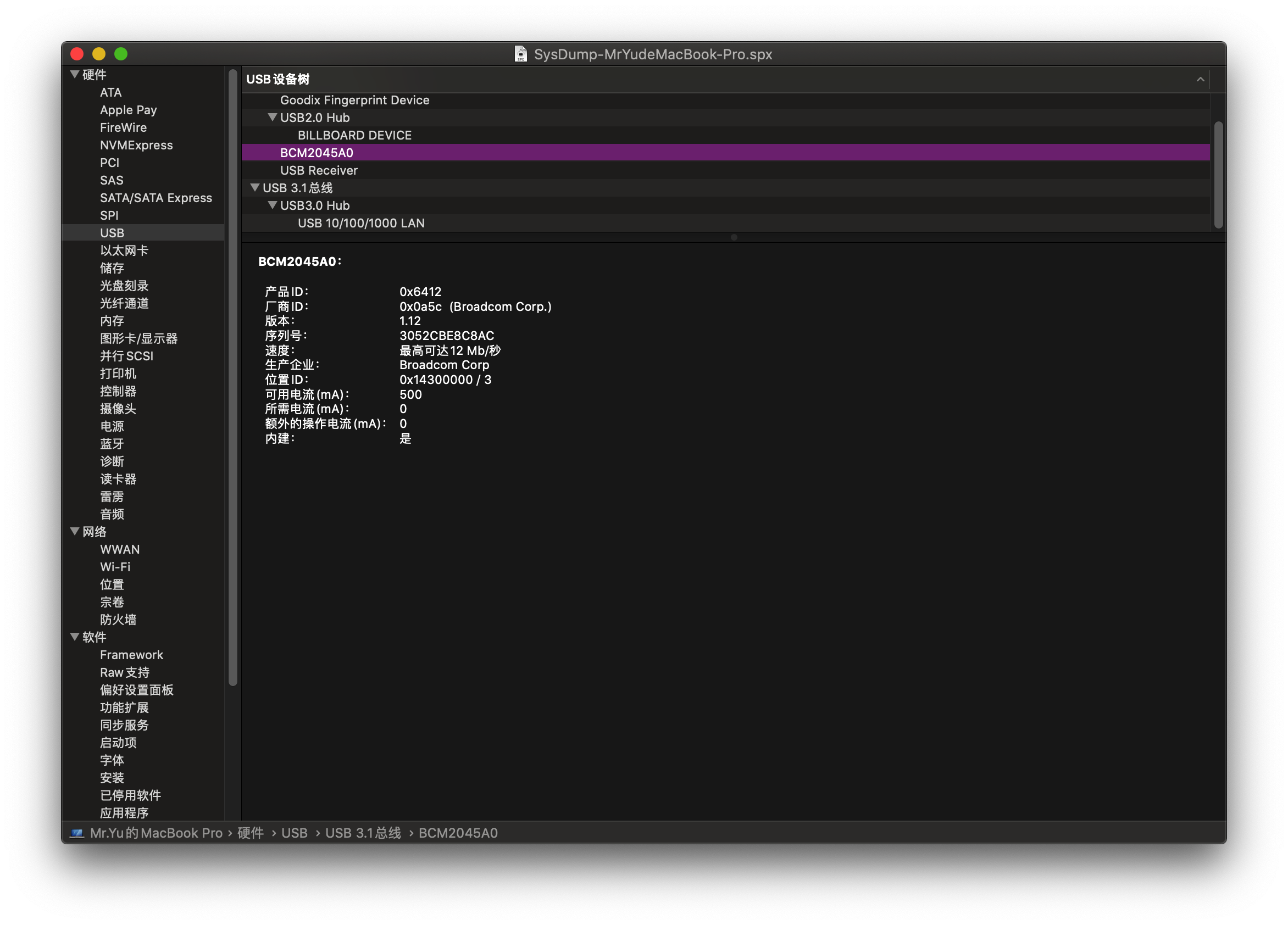Click USB 3.1 总线 breadcrumb in path bar

[x=363, y=833]
